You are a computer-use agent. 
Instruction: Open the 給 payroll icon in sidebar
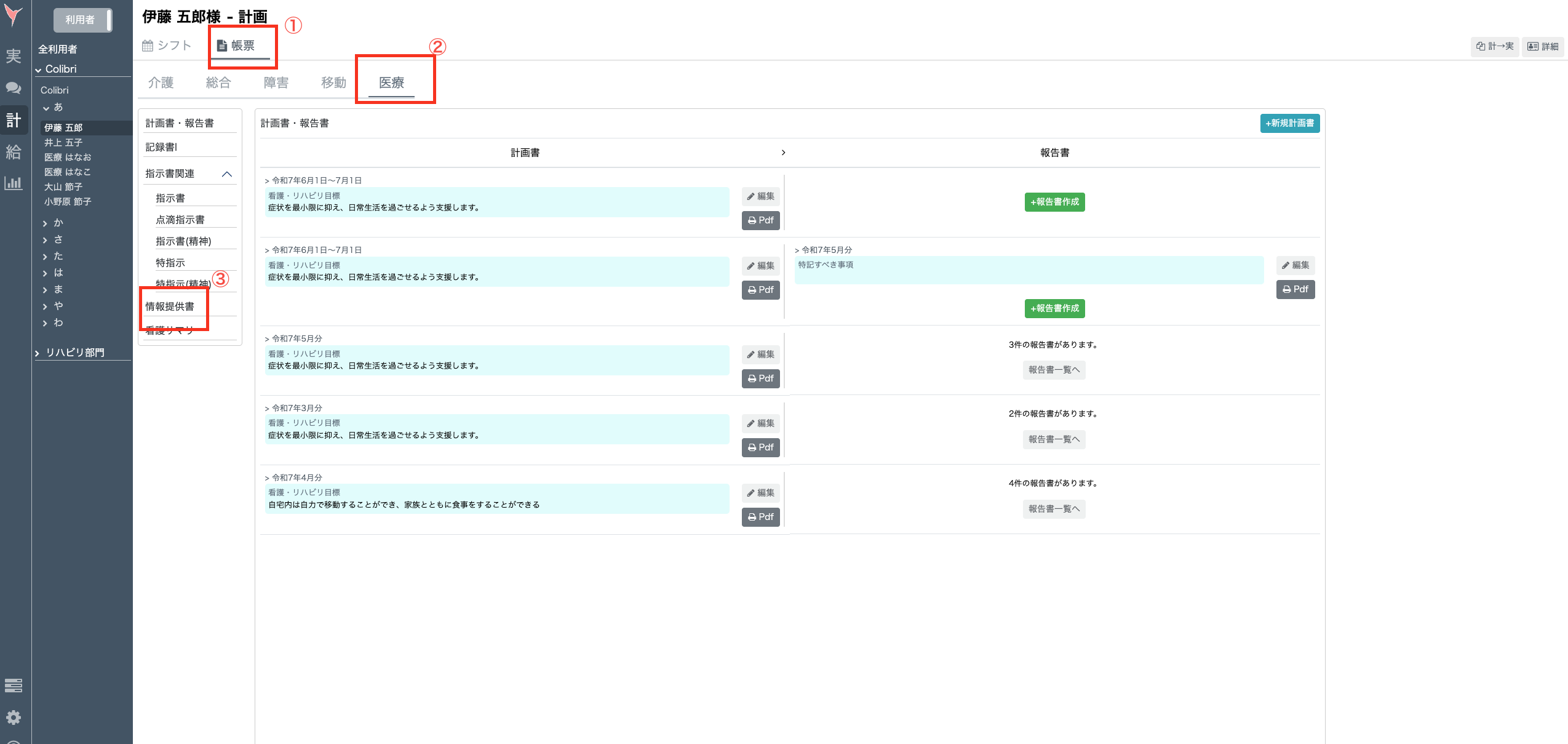pos(14,152)
